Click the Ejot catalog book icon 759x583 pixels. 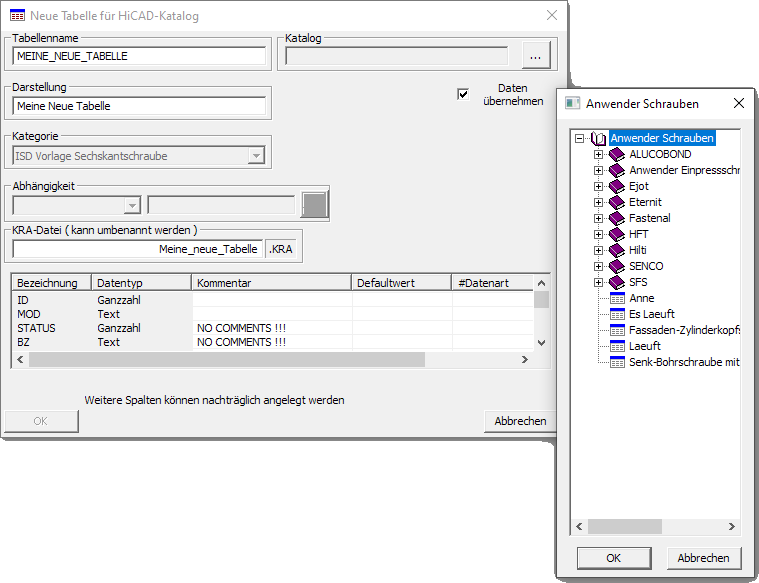pos(617,186)
